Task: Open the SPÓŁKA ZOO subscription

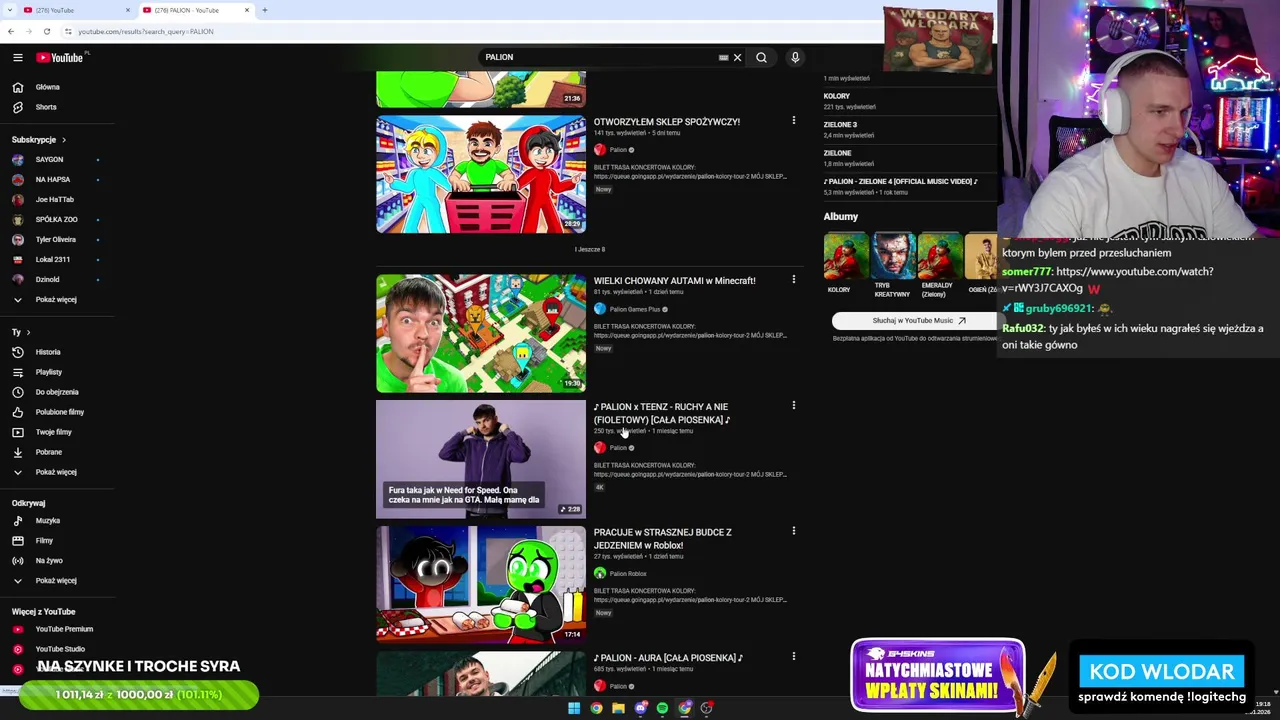Action: [x=56, y=220]
